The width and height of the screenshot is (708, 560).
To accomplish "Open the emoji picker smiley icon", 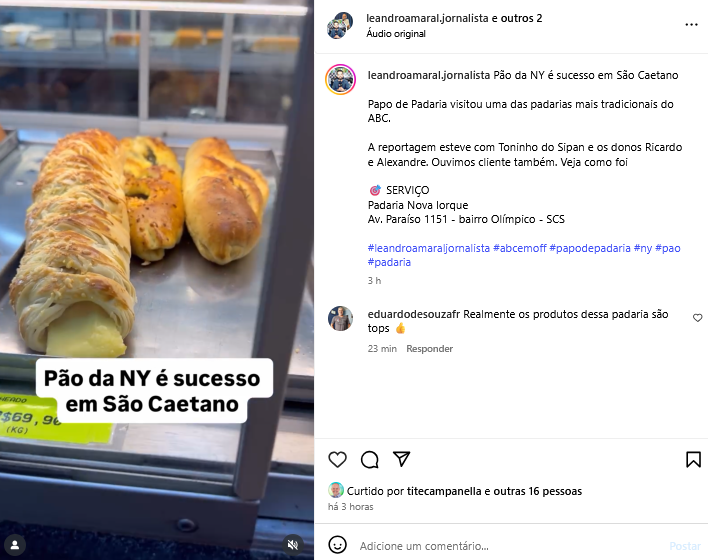I will tap(337, 545).
